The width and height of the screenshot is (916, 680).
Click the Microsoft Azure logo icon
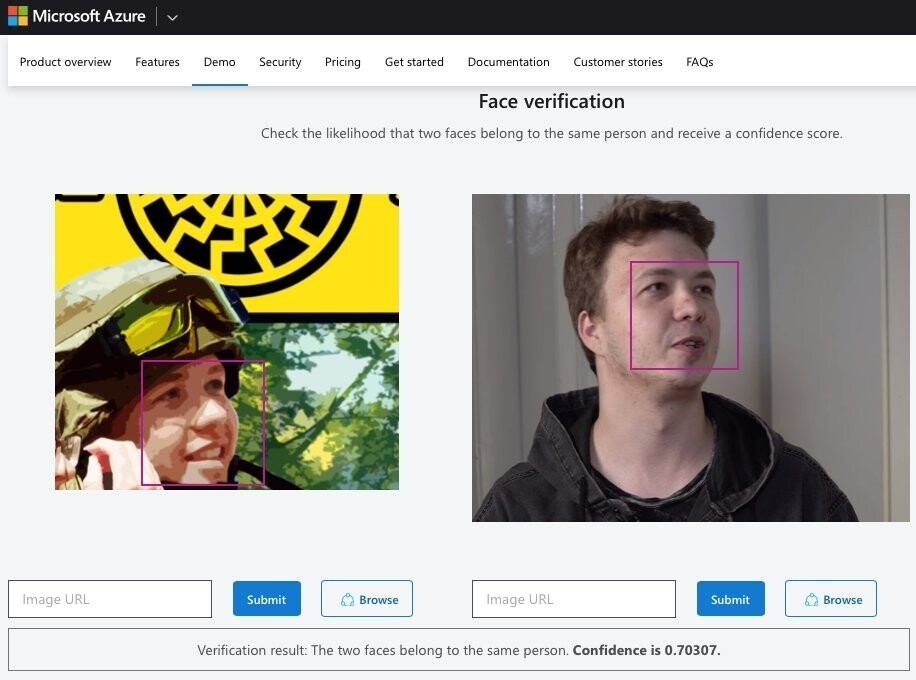(18, 16)
